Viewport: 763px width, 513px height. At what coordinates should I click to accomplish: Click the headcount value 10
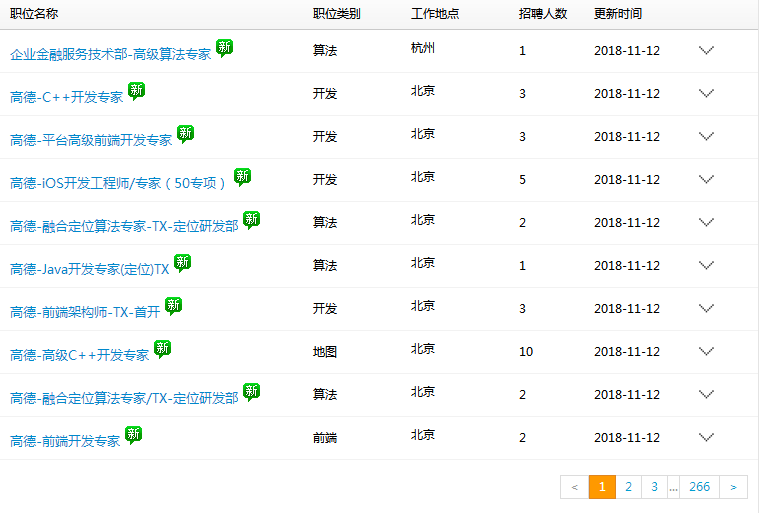tap(526, 351)
